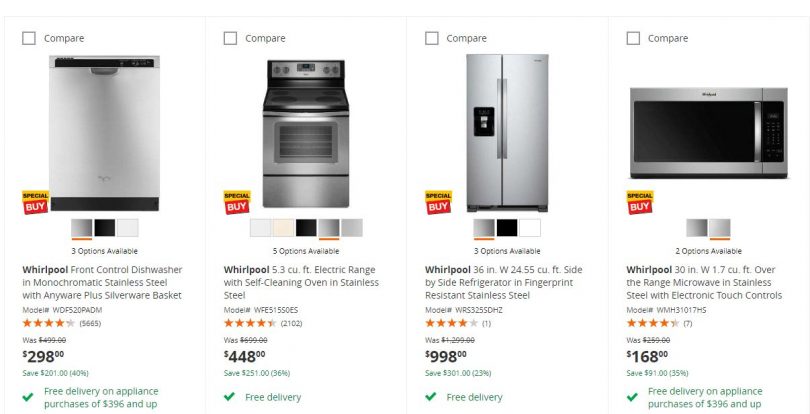
Task: Select black color swatch for the dishwasher
Action: (x=105, y=228)
